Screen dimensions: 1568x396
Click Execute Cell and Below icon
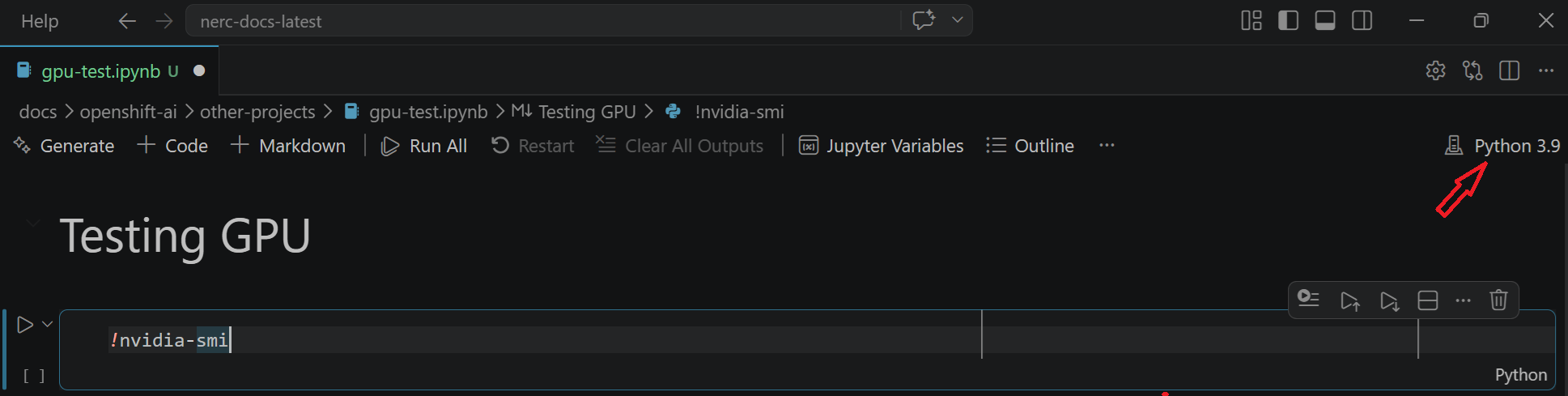coord(1389,301)
